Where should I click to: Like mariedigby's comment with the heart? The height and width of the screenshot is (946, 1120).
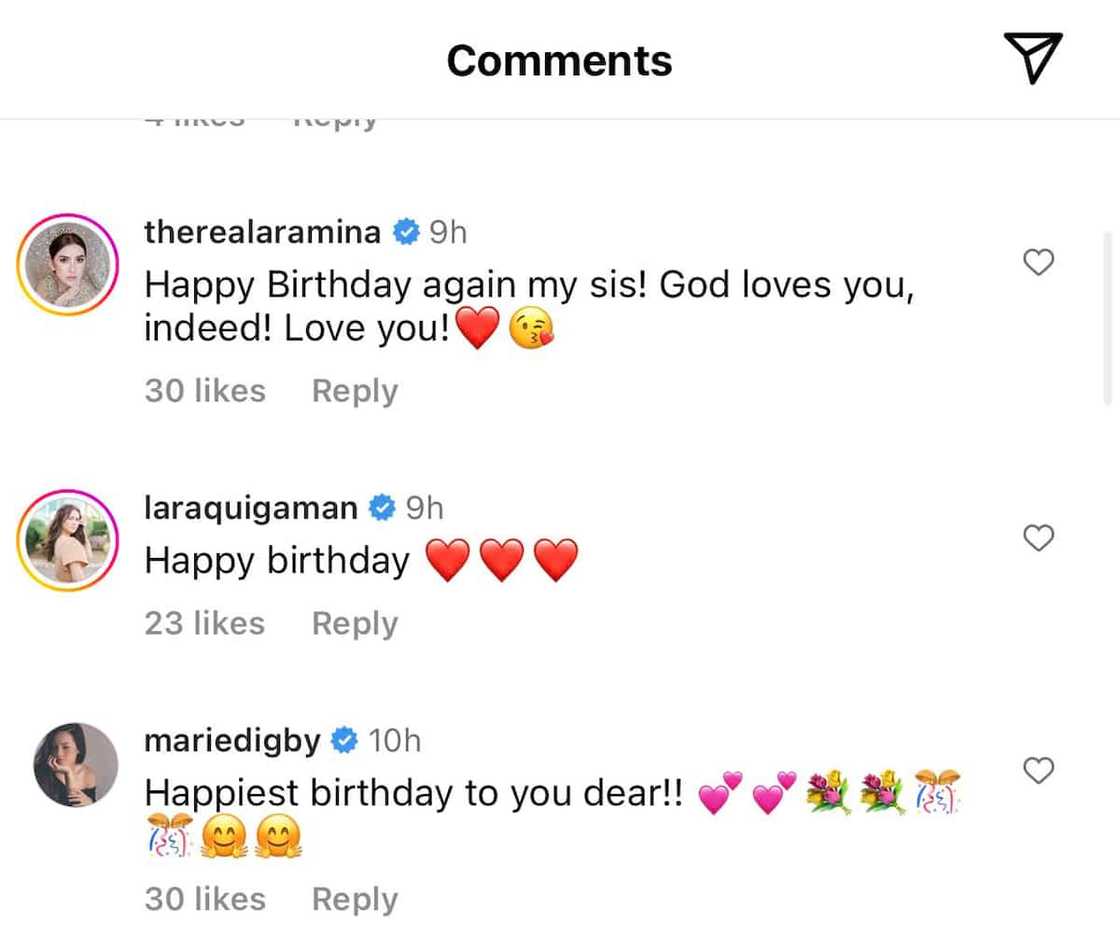tap(1040, 771)
